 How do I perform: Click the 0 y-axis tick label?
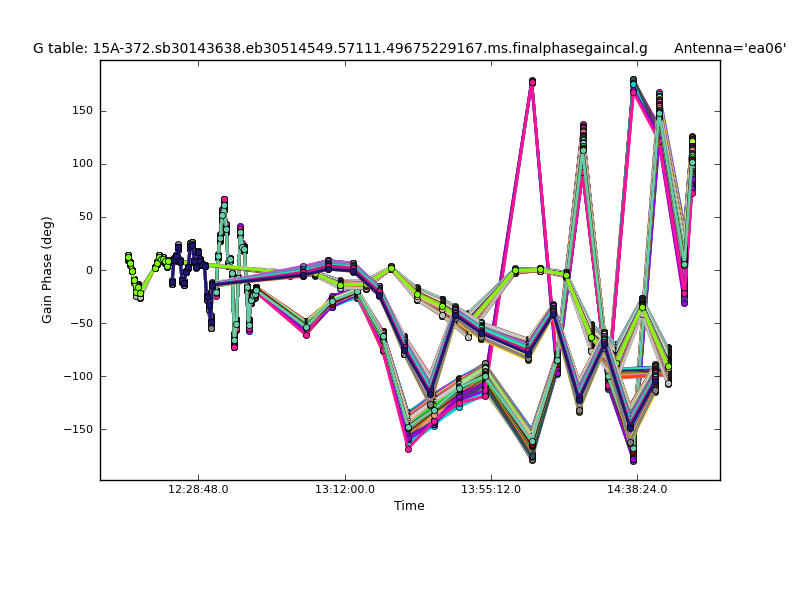87,270
